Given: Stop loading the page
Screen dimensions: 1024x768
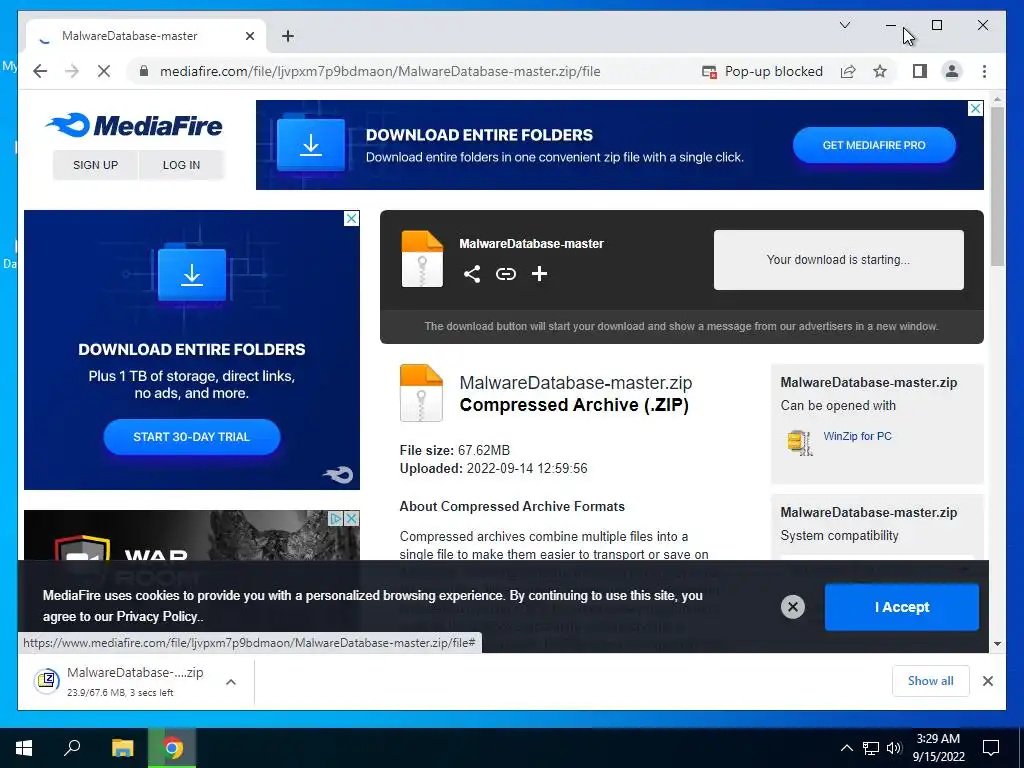Looking at the screenshot, I should coord(104,71).
